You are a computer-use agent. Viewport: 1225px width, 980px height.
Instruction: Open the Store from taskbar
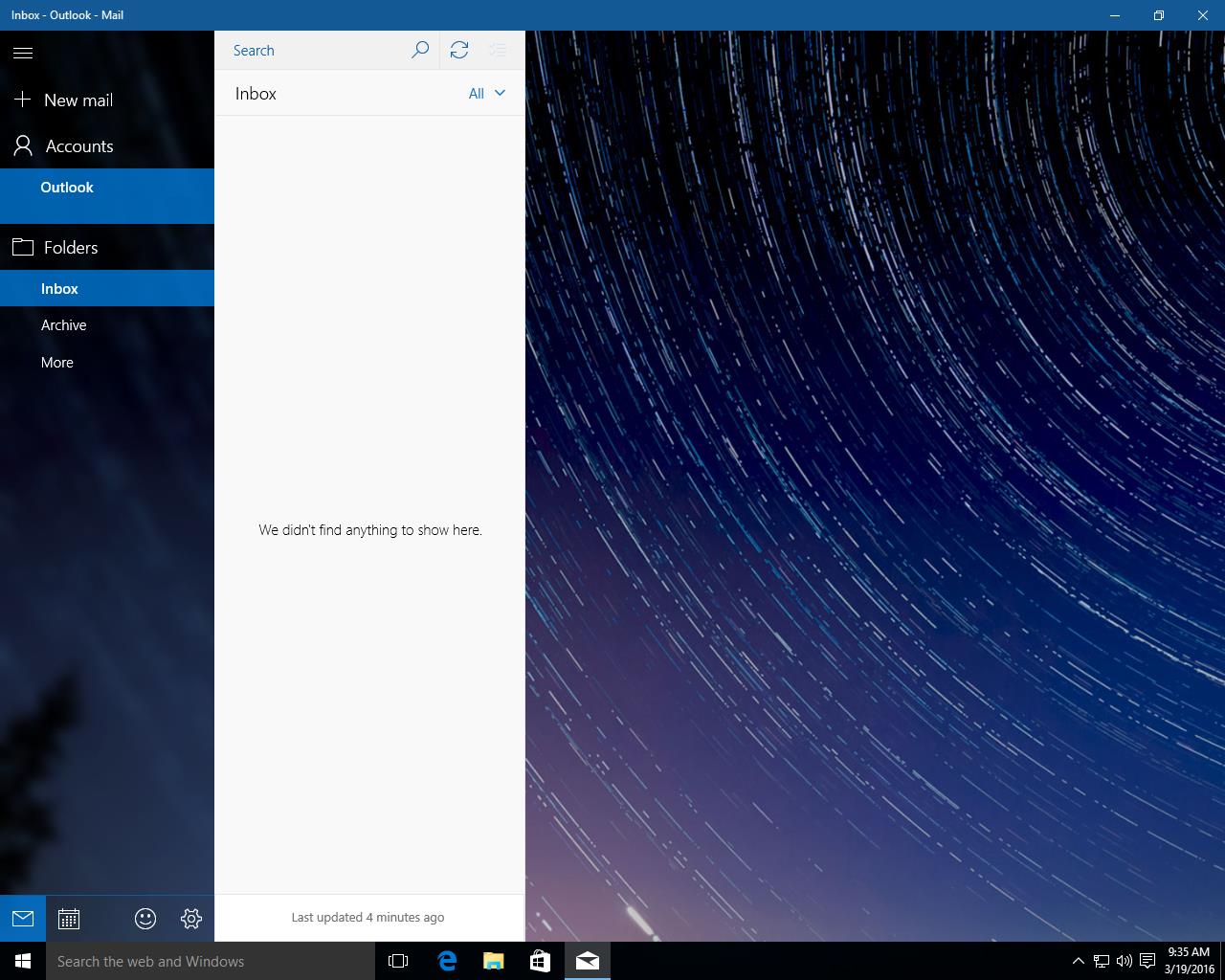[x=540, y=961]
